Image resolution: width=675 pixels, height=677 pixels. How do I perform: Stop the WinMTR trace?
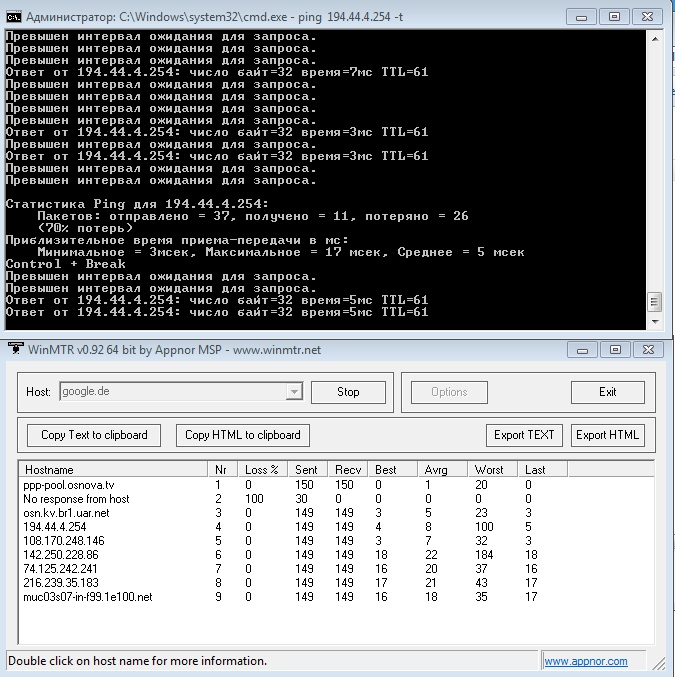(348, 392)
